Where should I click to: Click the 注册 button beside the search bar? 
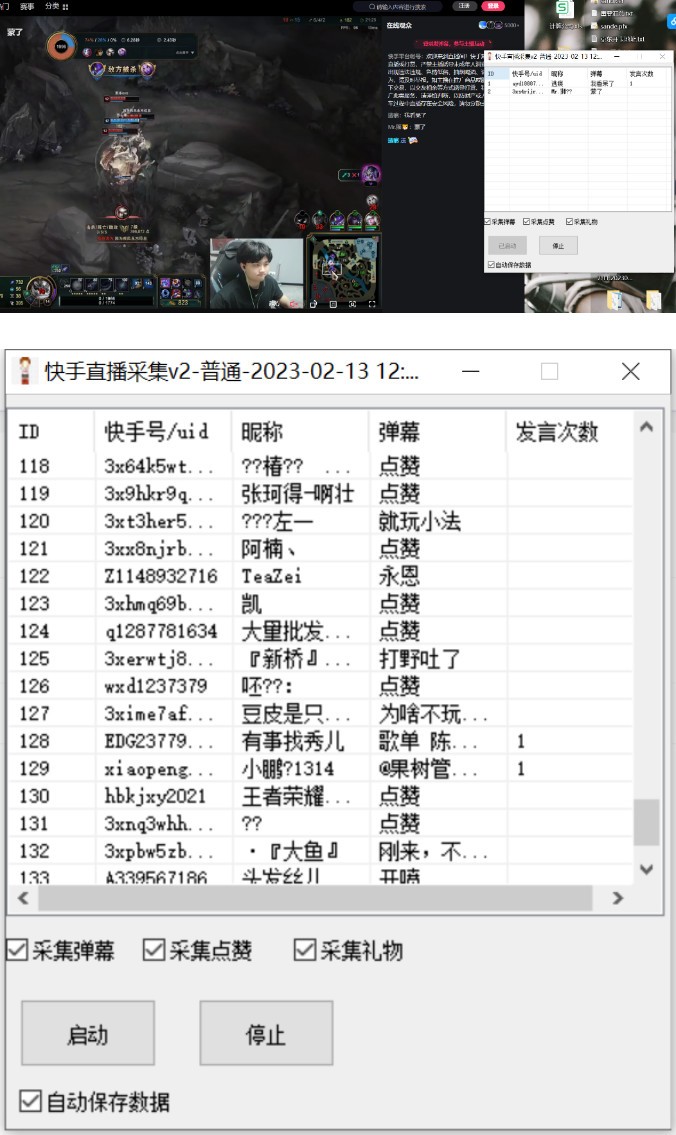pyautogui.click(x=464, y=6)
